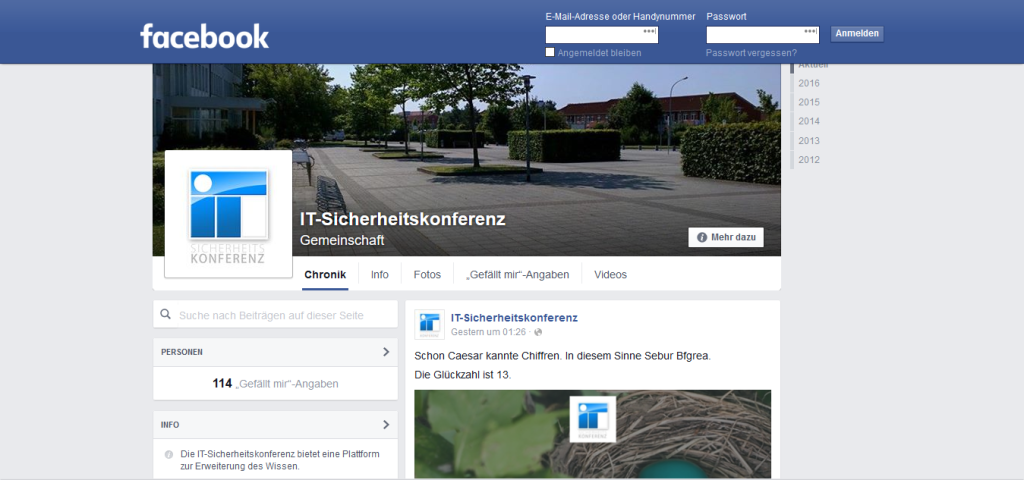Screen dimensions: 1024x480
Task: Click the INFO section header text
Action: pos(170,424)
